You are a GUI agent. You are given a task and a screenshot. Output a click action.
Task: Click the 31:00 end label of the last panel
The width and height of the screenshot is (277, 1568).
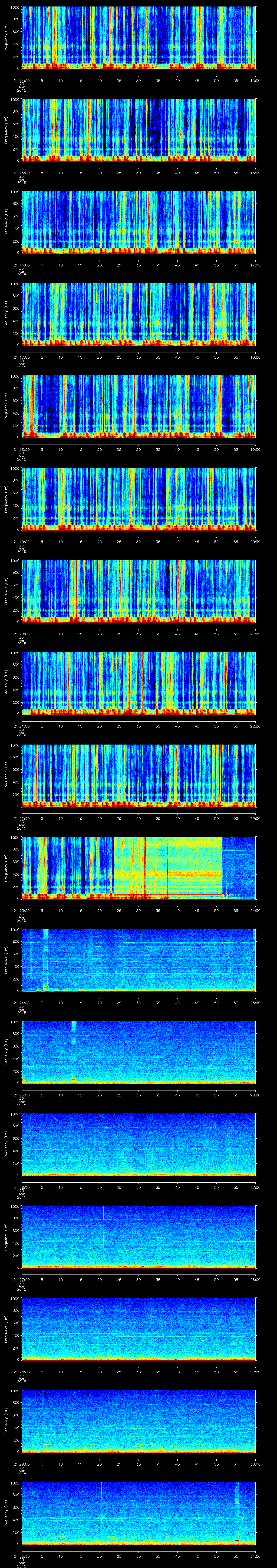(255, 1556)
